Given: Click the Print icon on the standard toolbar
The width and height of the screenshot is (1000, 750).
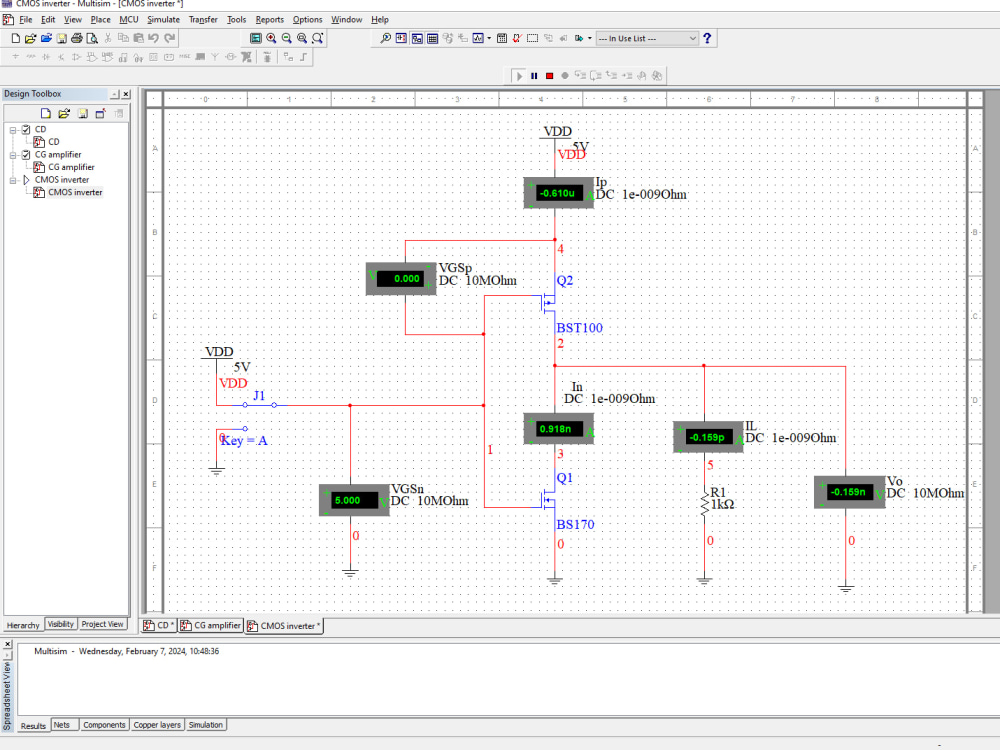Looking at the screenshot, I should pyautogui.click(x=76, y=38).
